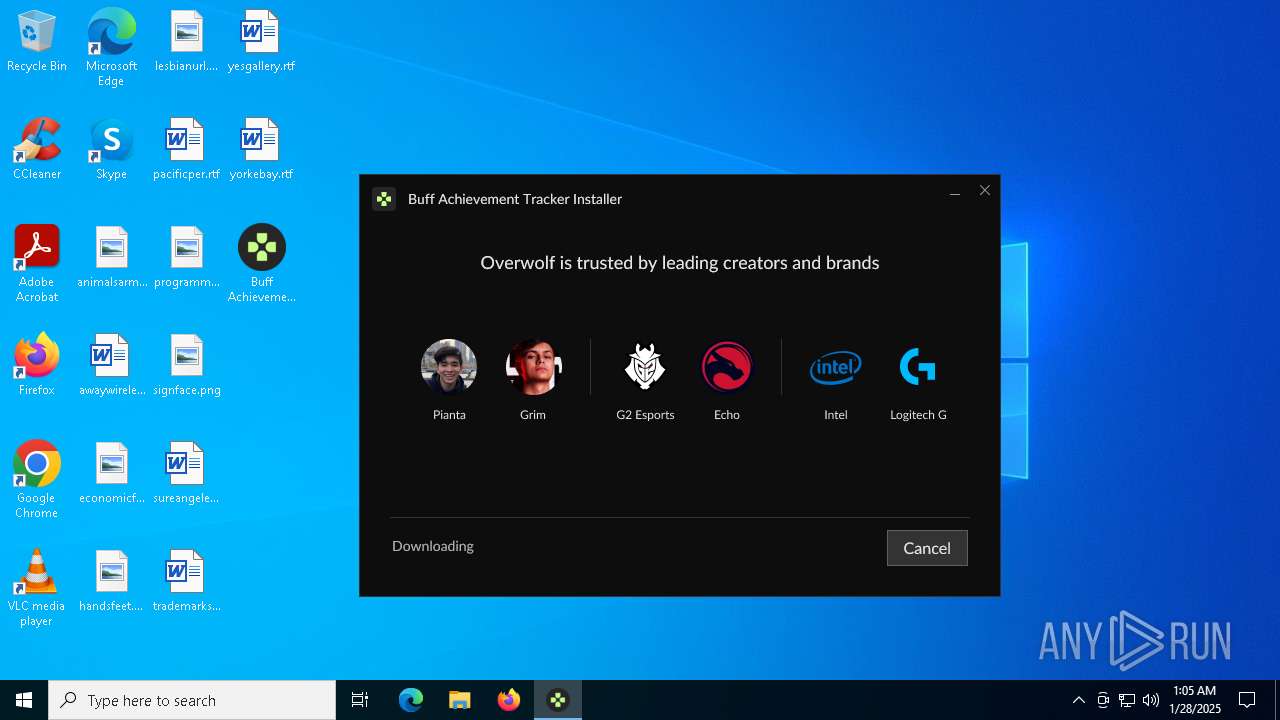
Task: Click the Buff Achievement desktop shortcut
Action: coord(261,264)
